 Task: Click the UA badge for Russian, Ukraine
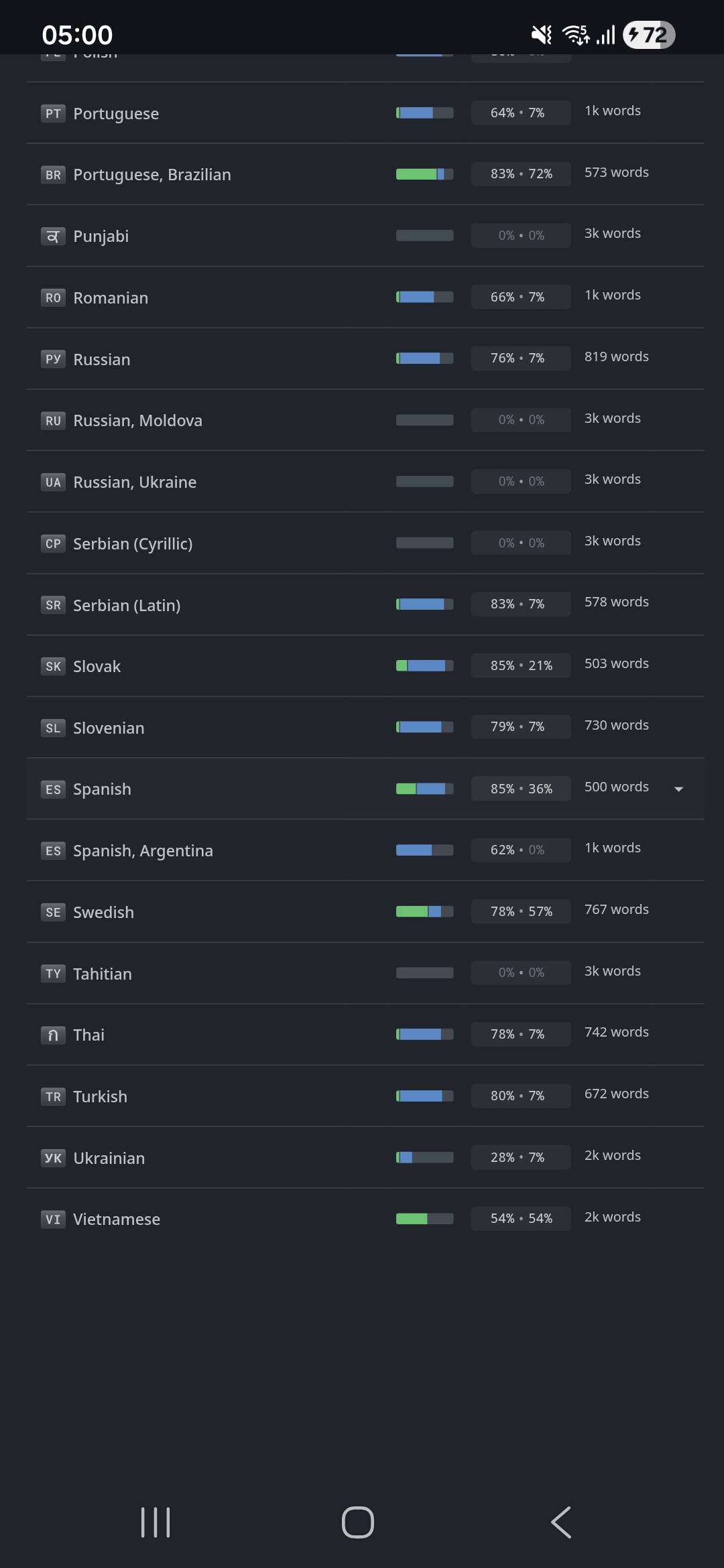coord(53,482)
